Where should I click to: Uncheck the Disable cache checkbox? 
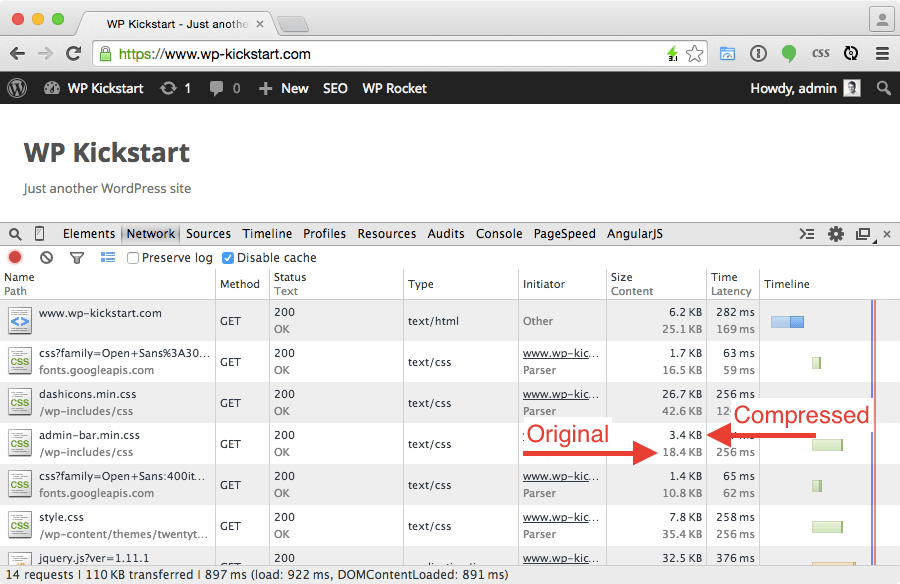pos(228,258)
